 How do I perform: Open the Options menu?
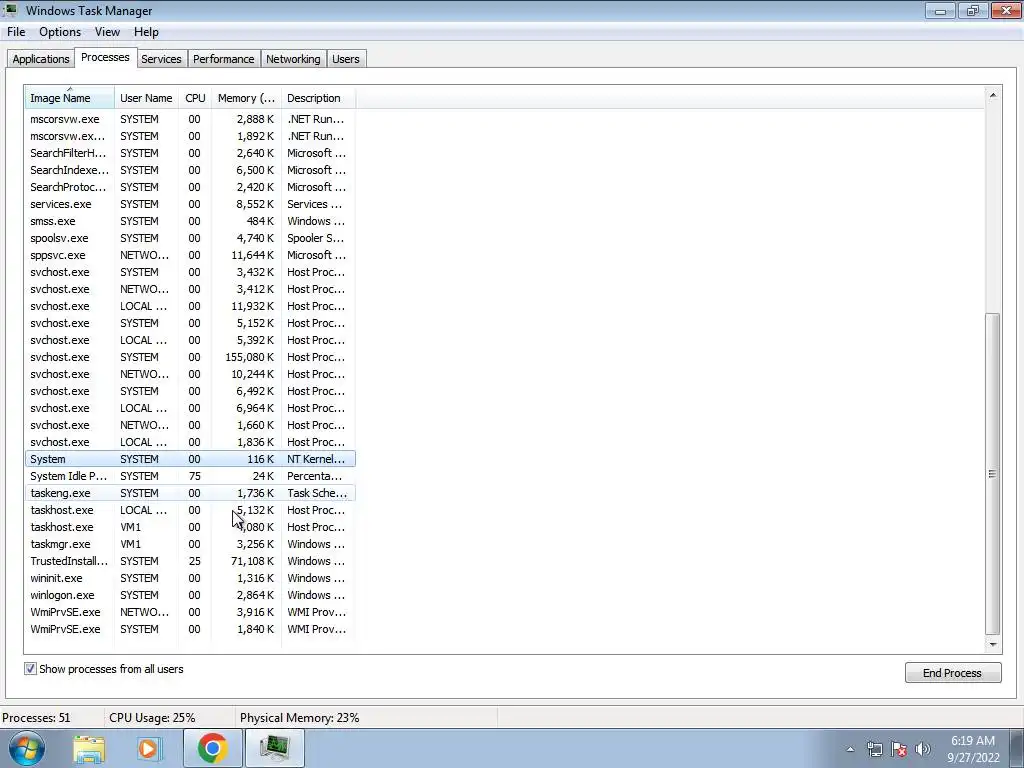(x=60, y=32)
